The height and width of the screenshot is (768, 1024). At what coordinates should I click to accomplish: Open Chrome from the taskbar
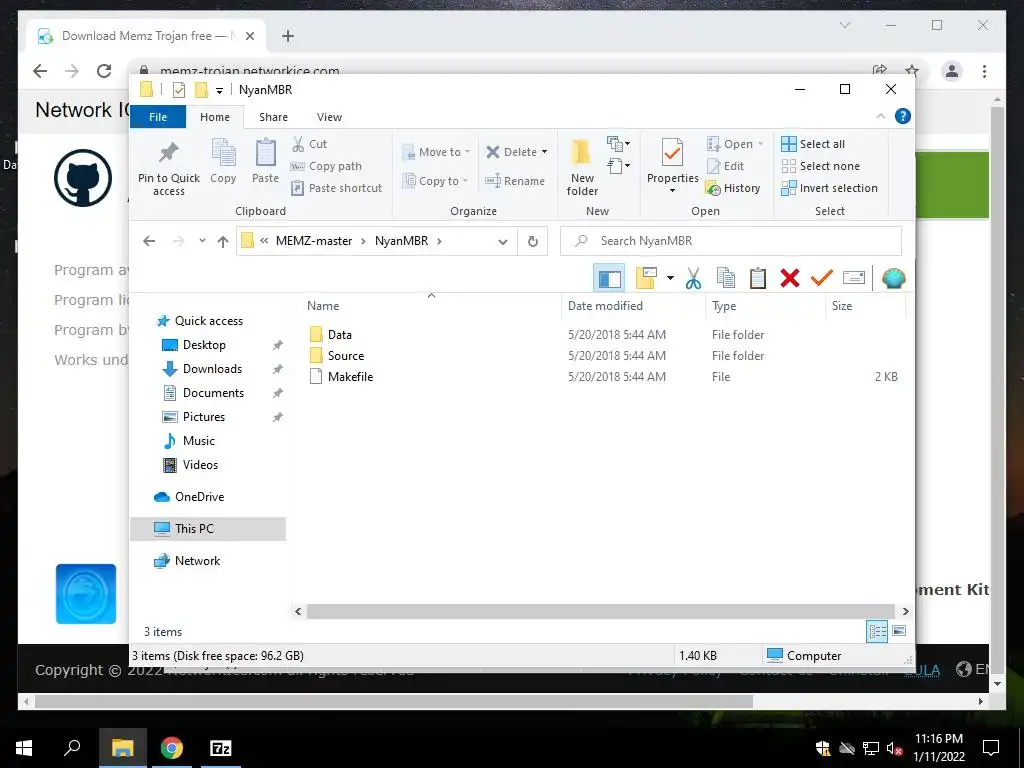172,748
